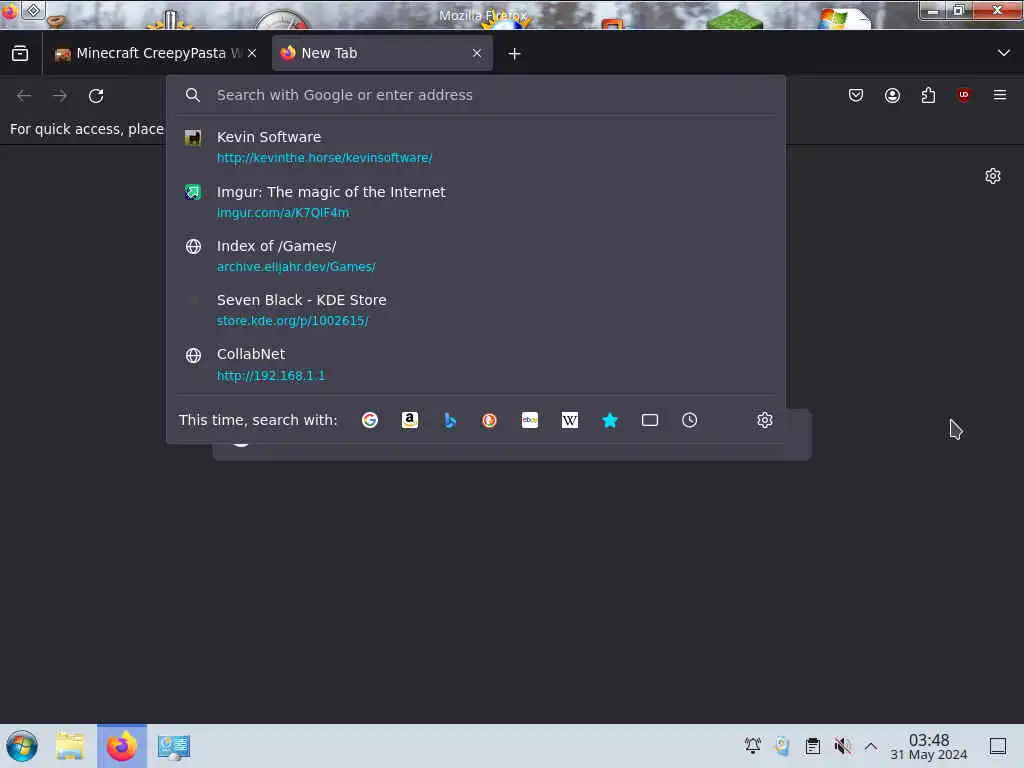The image size is (1024, 768).
Task: Open system settings taskbar icon
Action: coord(174,747)
